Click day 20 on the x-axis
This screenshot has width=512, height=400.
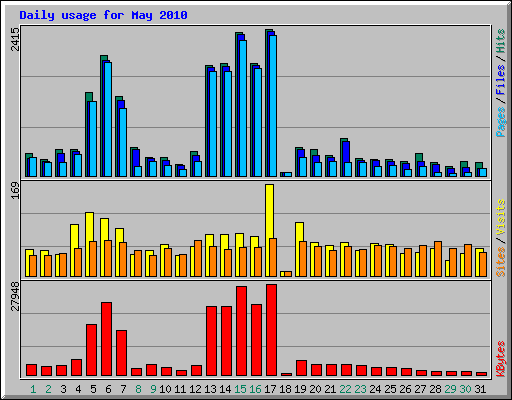(x=315, y=389)
